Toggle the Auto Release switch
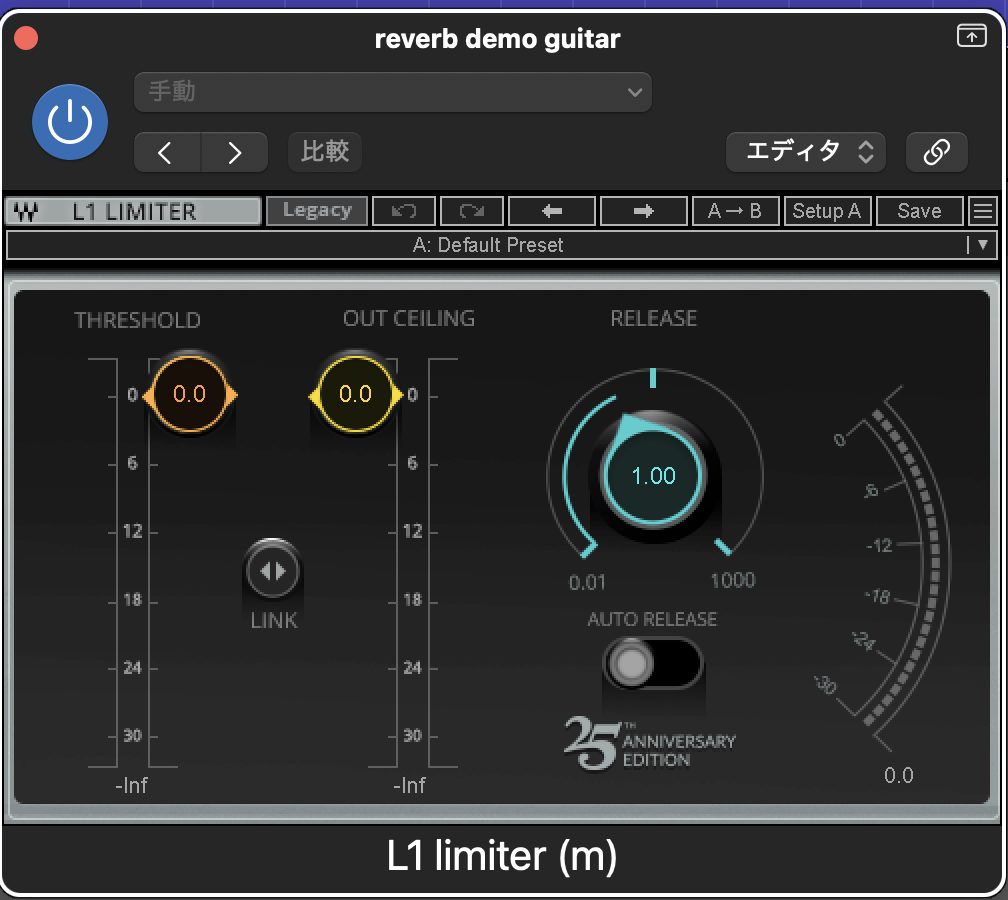This screenshot has width=1008, height=900. pos(652,663)
